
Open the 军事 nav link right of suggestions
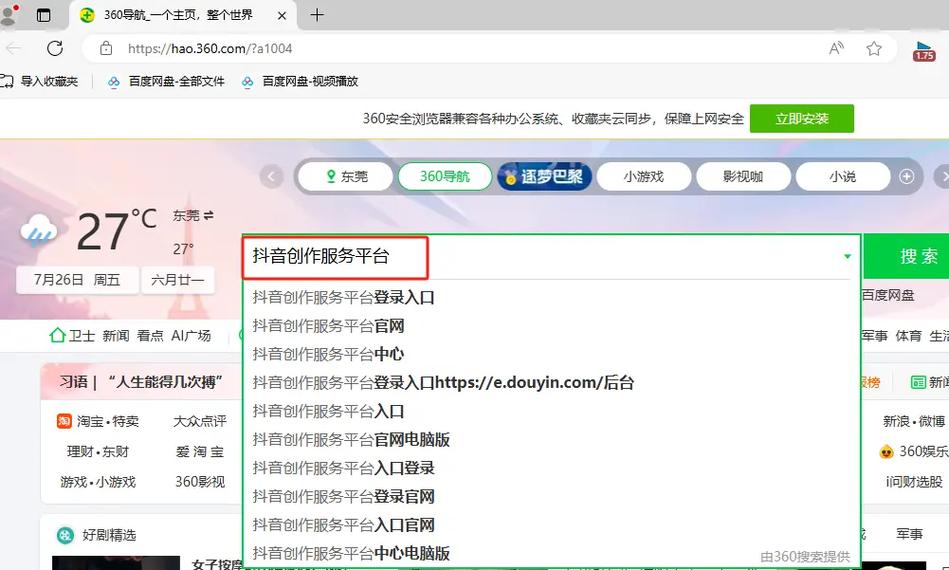point(875,336)
